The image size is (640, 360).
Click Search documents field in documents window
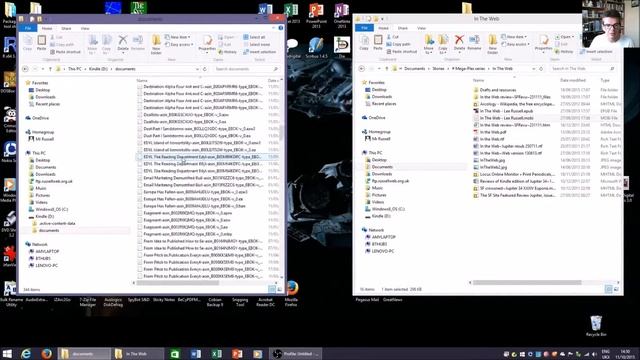click(x=247, y=69)
